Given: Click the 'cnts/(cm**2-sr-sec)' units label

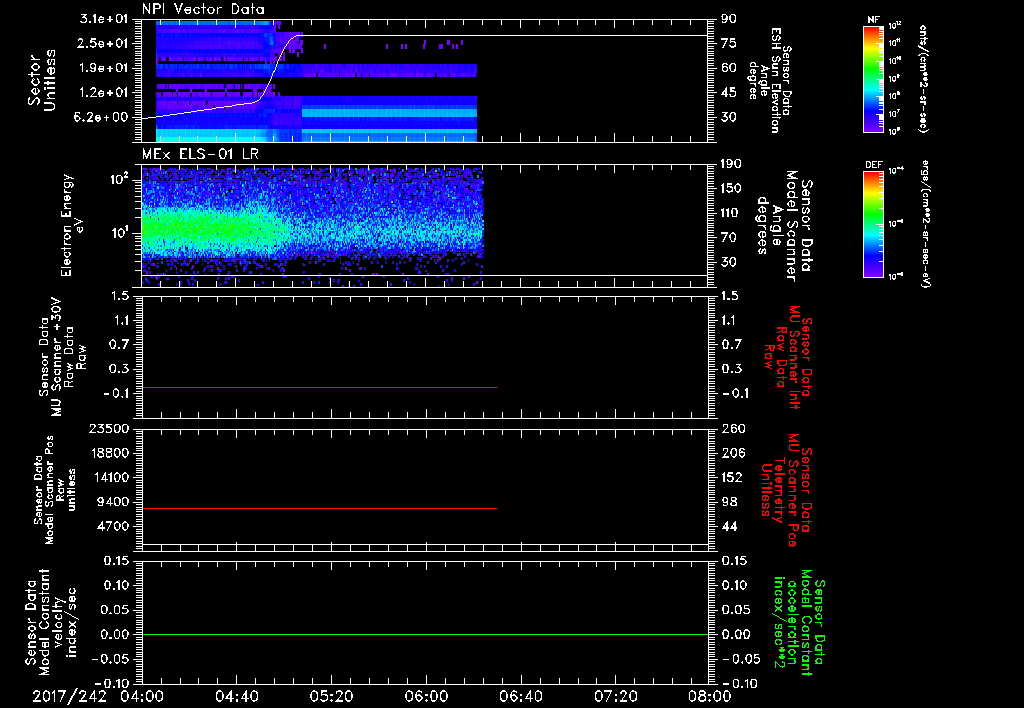Looking at the screenshot, I should click(923, 78).
